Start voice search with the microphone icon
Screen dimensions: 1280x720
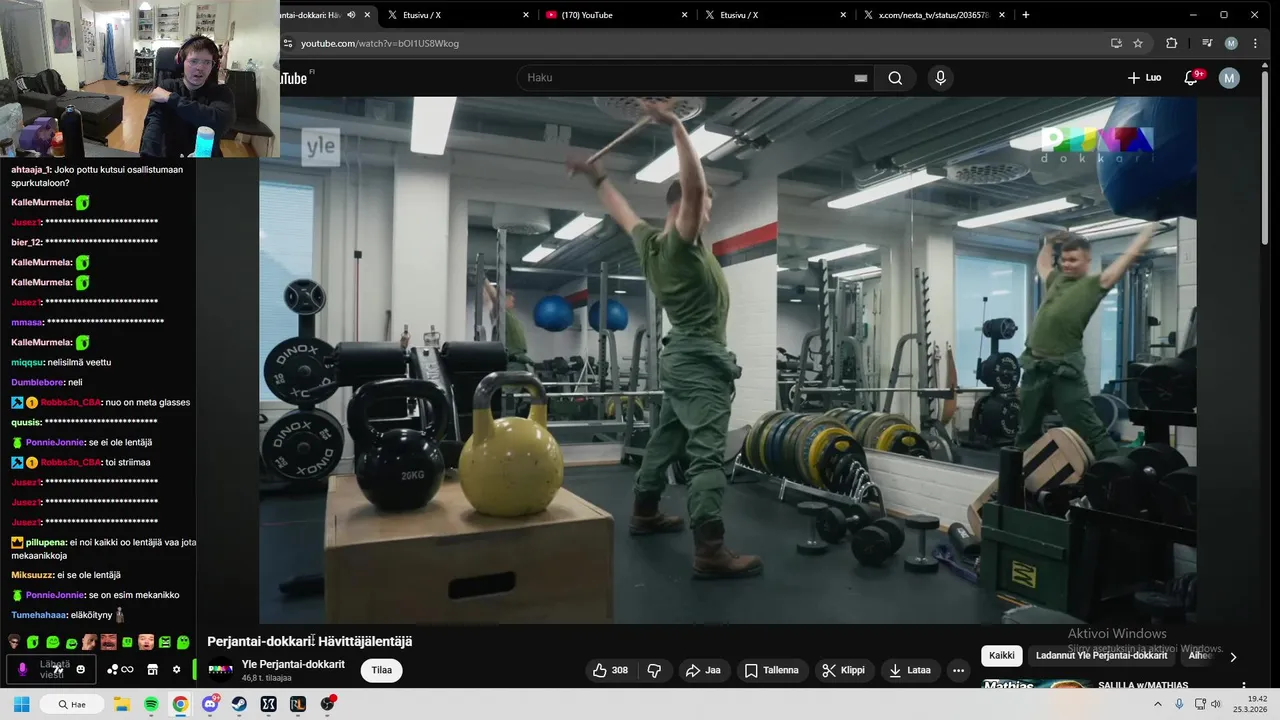pyautogui.click(x=940, y=78)
